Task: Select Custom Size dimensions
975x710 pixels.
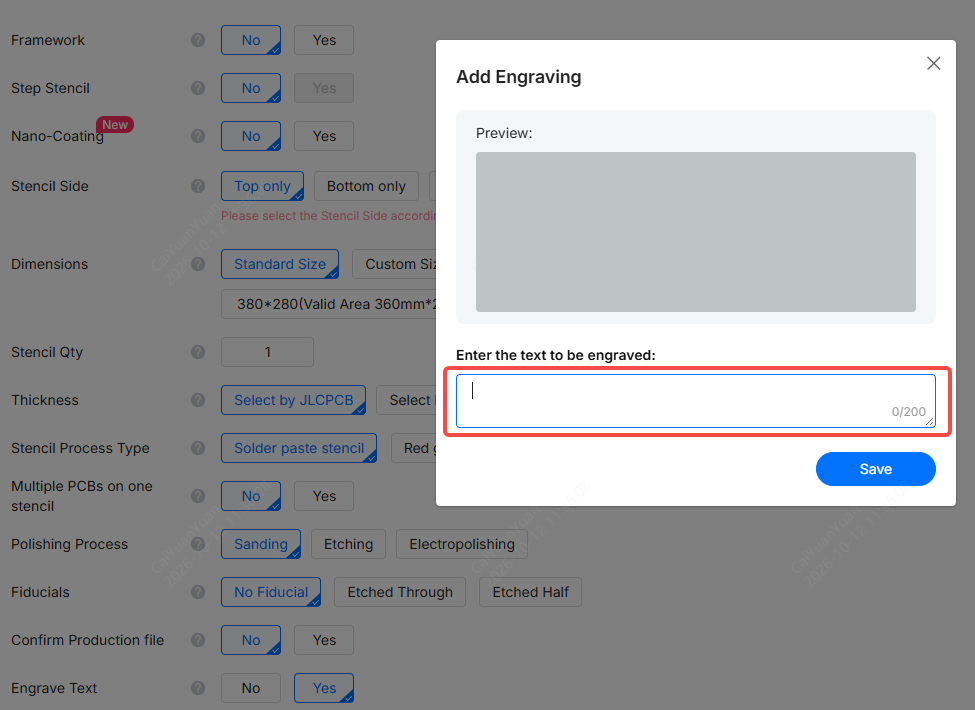Action: (394, 264)
